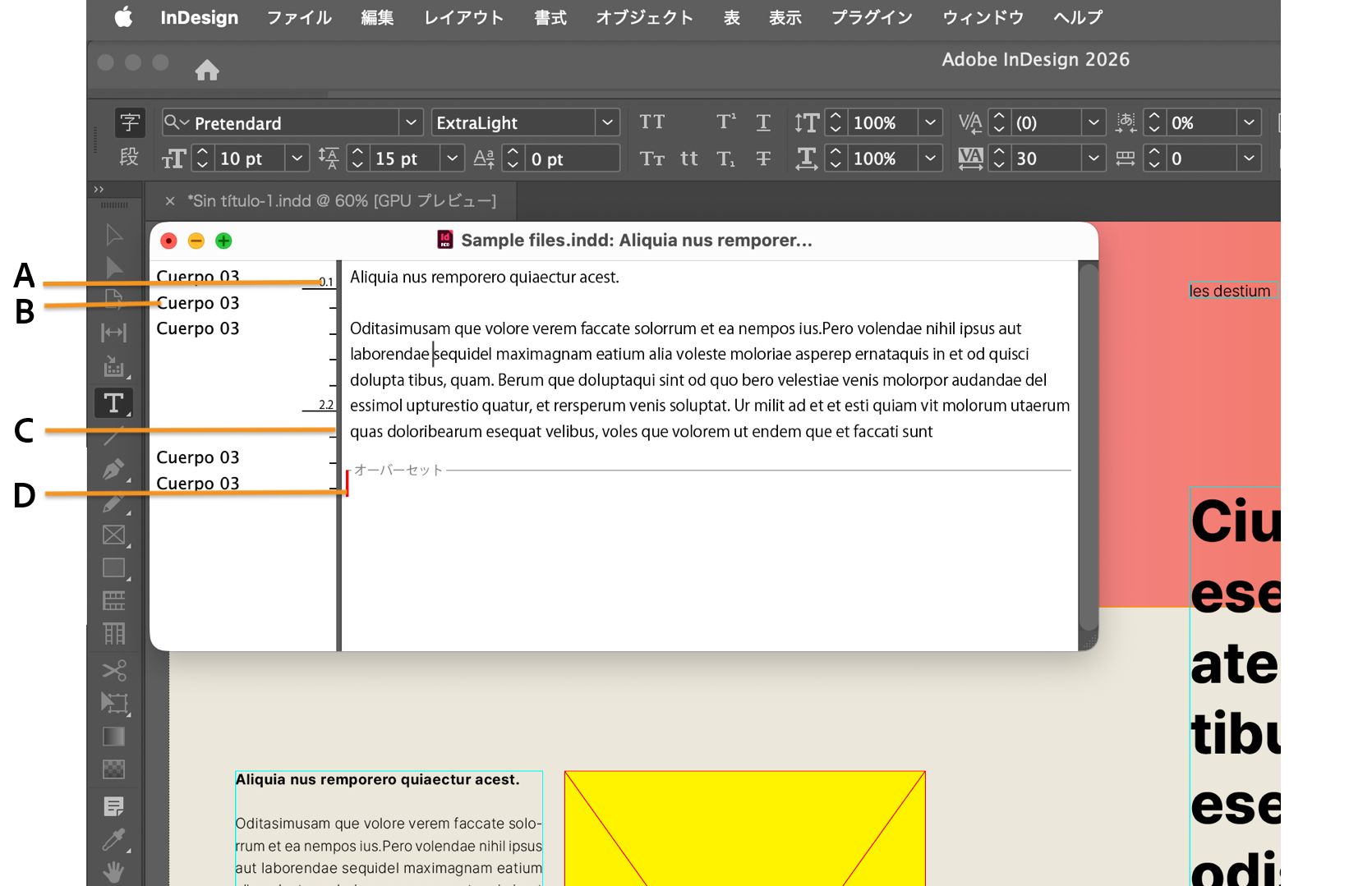This screenshot has height=886, width=1372.
Task: Switch to character formatting controls
Action: pos(130,122)
